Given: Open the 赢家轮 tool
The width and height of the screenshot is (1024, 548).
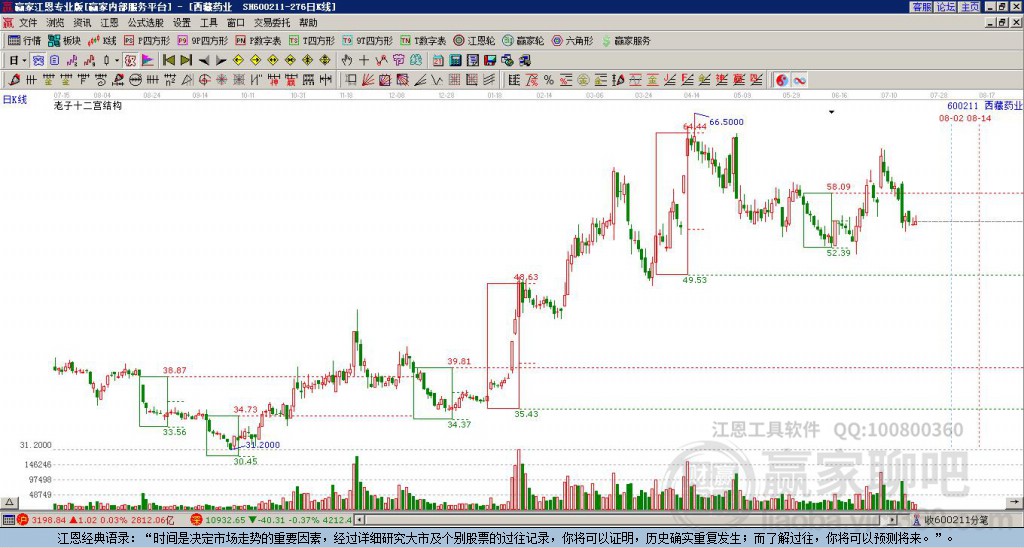Looking at the screenshot, I should pyautogui.click(x=523, y=40).
